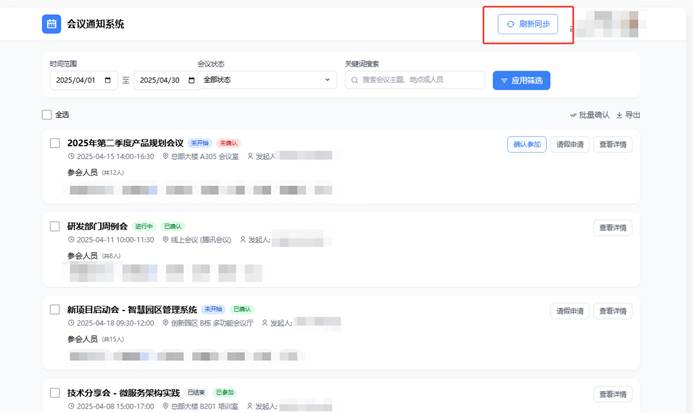Click the clock icon beside 2025-04-11 10:00-11:30

(71, 239)
